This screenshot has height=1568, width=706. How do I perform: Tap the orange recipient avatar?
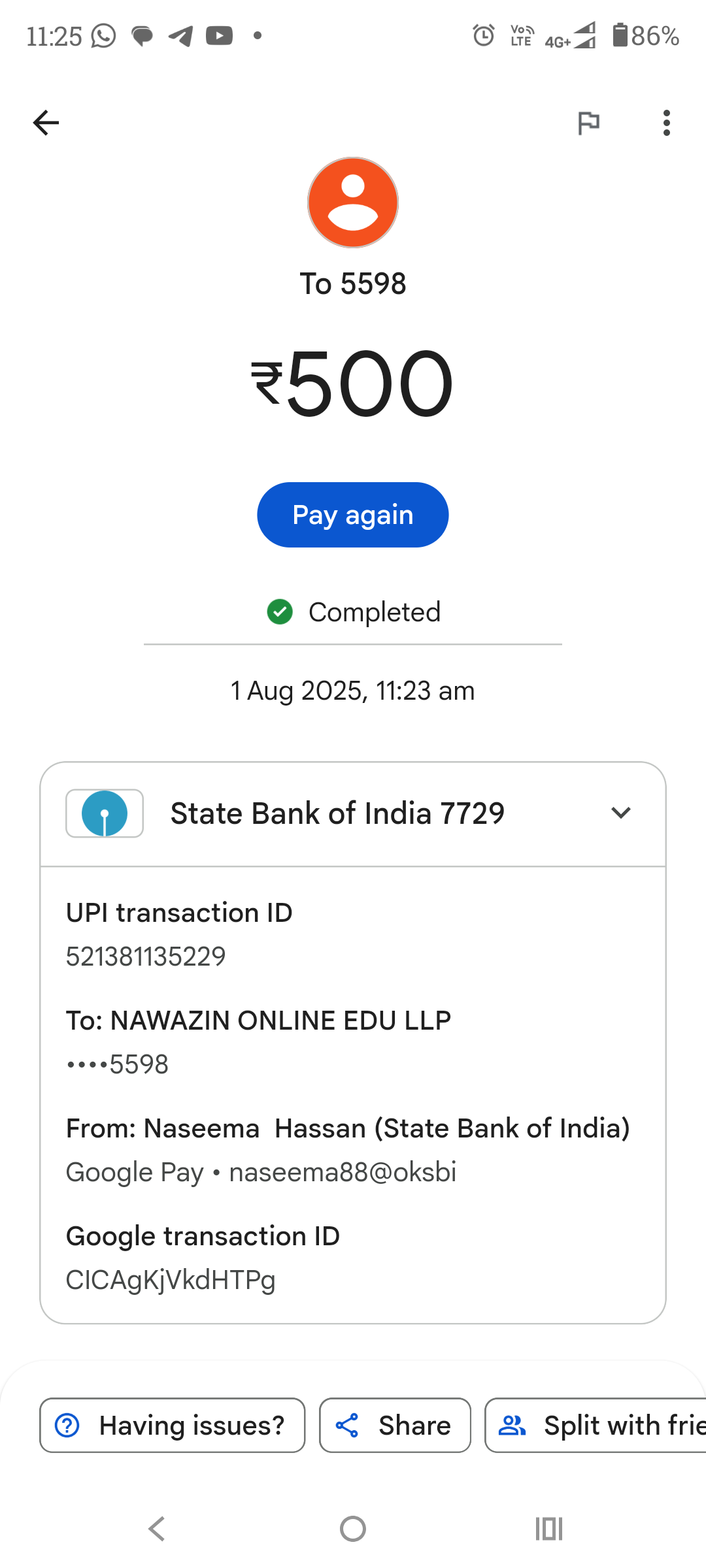point(353,203)
